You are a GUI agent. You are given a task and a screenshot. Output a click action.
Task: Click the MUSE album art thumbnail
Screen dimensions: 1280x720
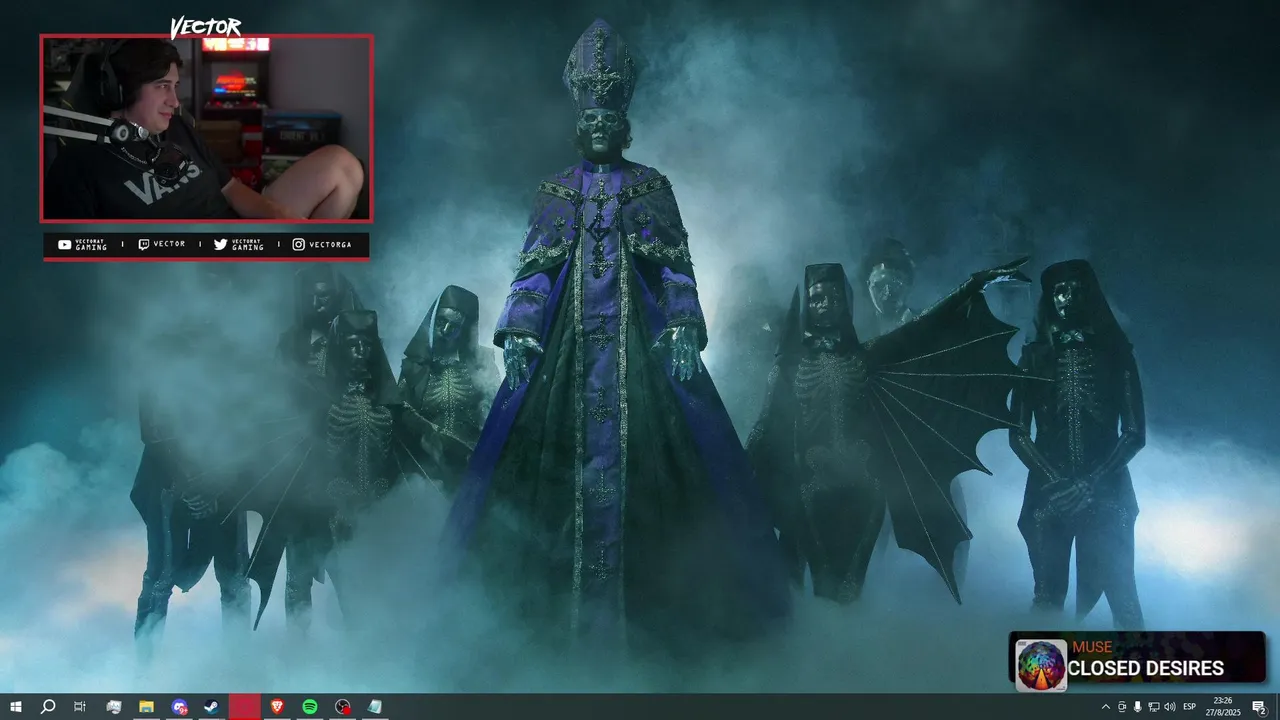point(1041,665)
